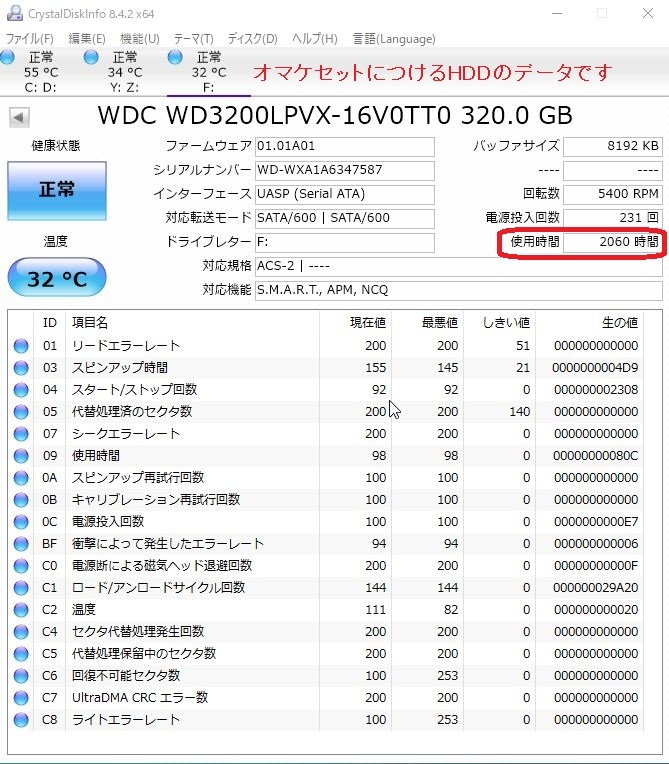
Task: Select the F: disk tab
Action: [209, 72]
